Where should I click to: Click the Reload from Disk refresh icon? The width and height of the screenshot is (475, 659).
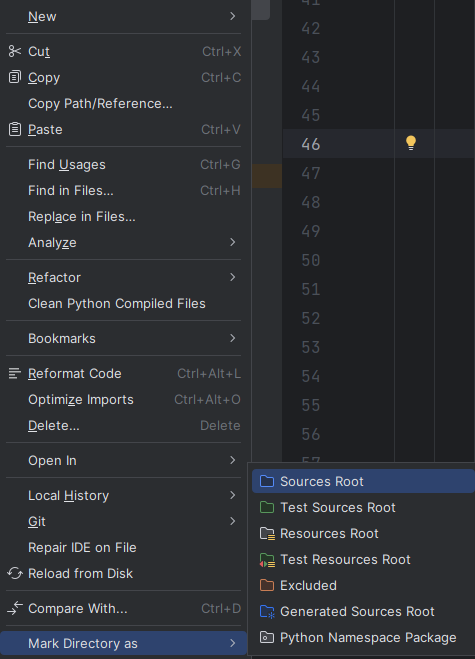click(15, 573)
